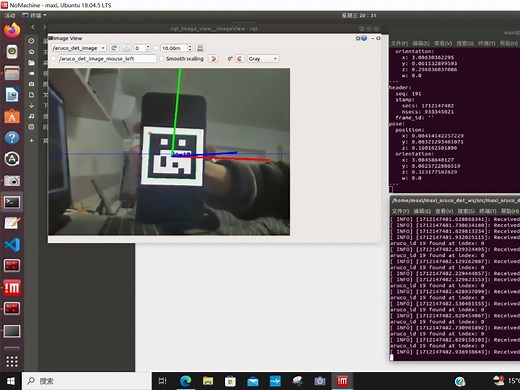Open LibreOffice Writer from the dock

point(12,95)
